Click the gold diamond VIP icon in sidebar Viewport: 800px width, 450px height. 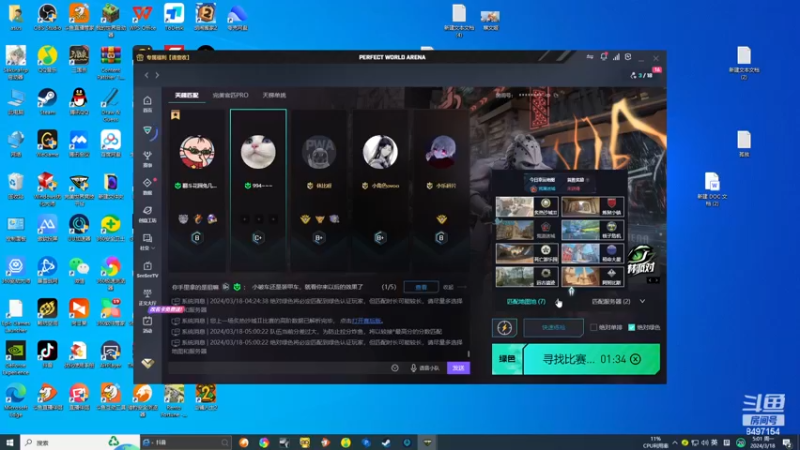click(147, 363)
